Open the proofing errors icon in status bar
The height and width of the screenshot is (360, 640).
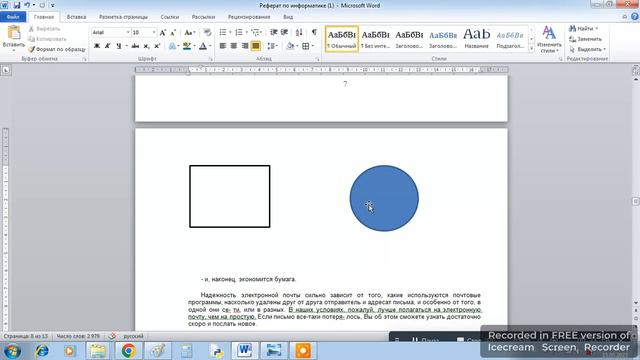[112, 336]
